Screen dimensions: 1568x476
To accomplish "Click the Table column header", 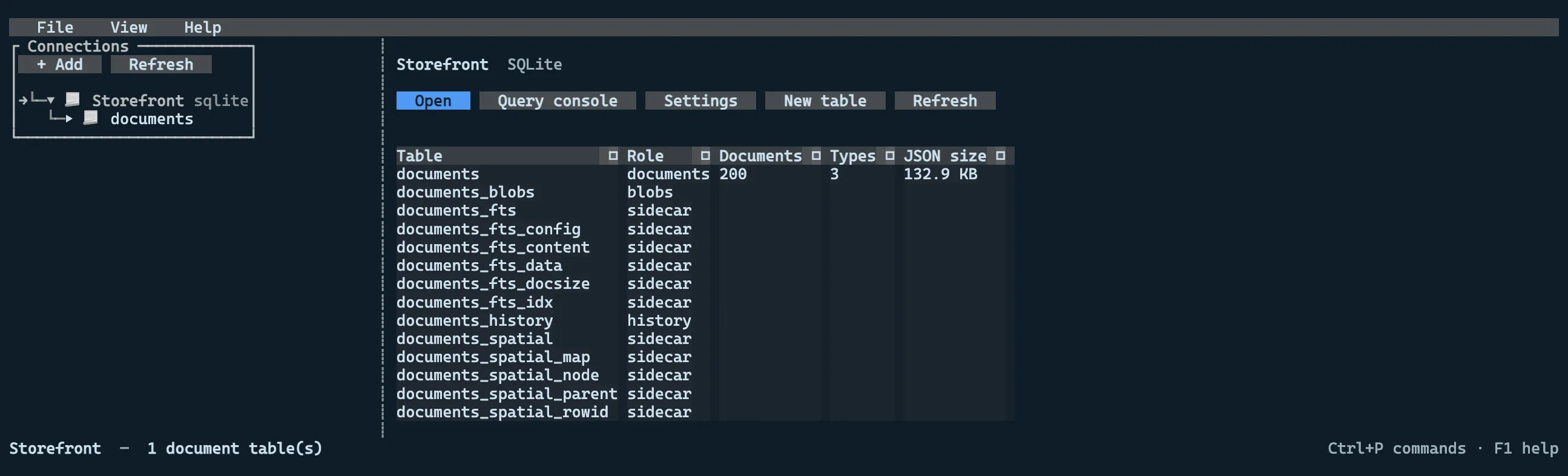I will tap(507, 156).
